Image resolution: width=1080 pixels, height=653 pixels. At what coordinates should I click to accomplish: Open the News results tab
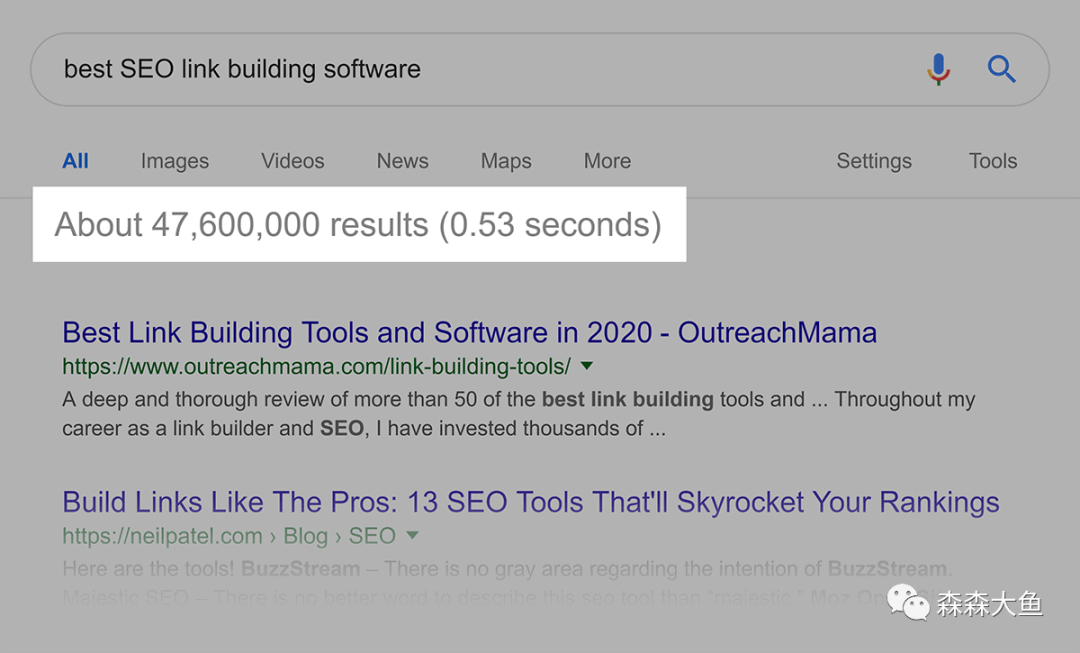point(402,161)
